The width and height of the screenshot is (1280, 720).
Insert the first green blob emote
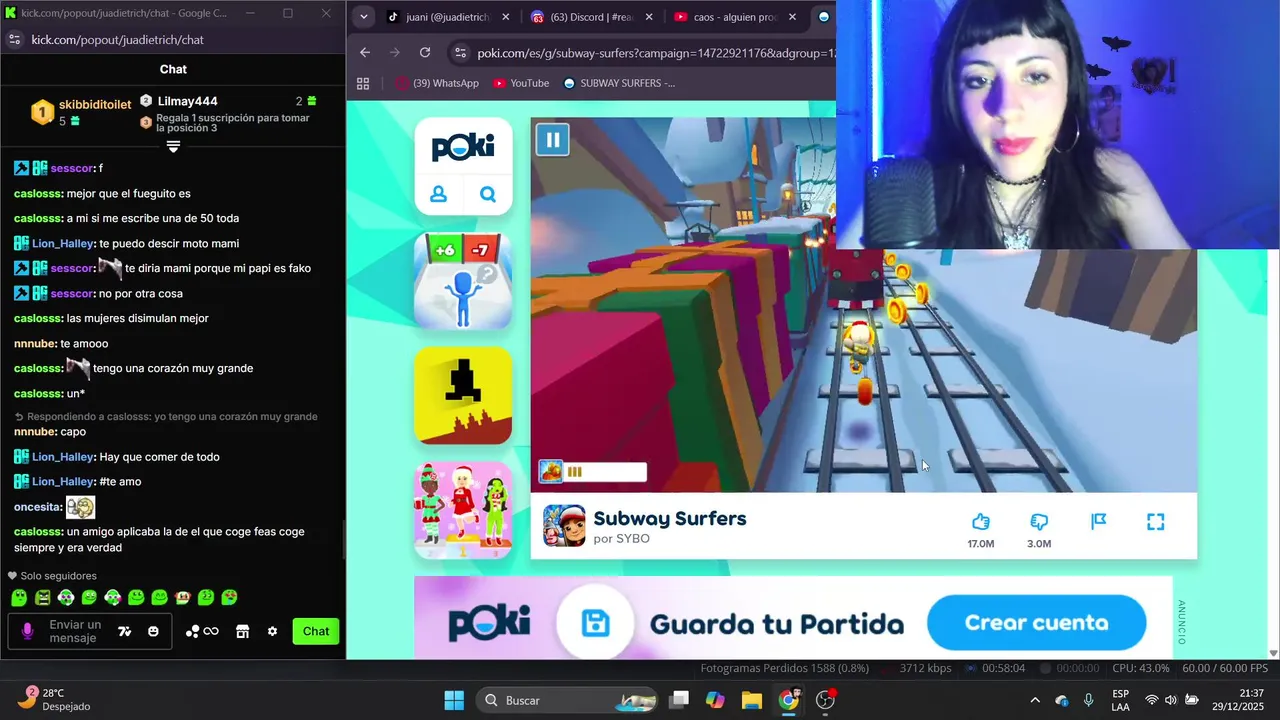point(19,598)
